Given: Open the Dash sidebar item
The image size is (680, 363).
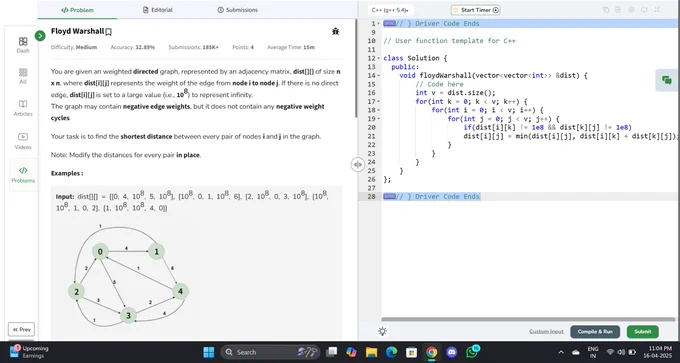Looking at the screenshot, I should [x=23, y=45].
